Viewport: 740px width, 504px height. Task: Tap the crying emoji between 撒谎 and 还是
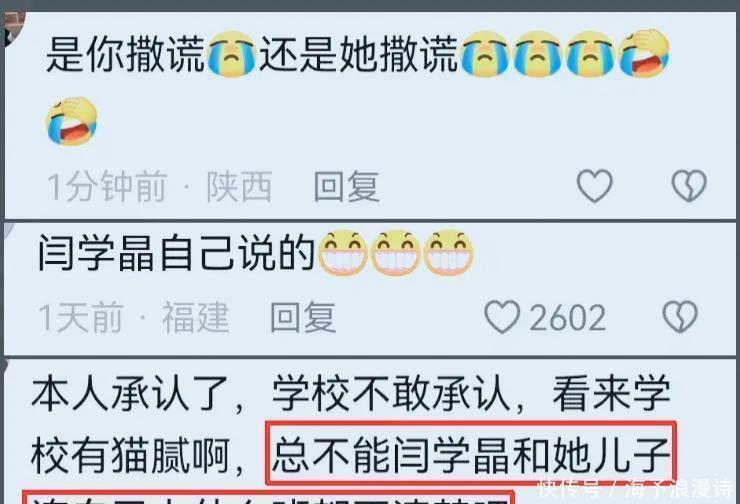point(231,54)
